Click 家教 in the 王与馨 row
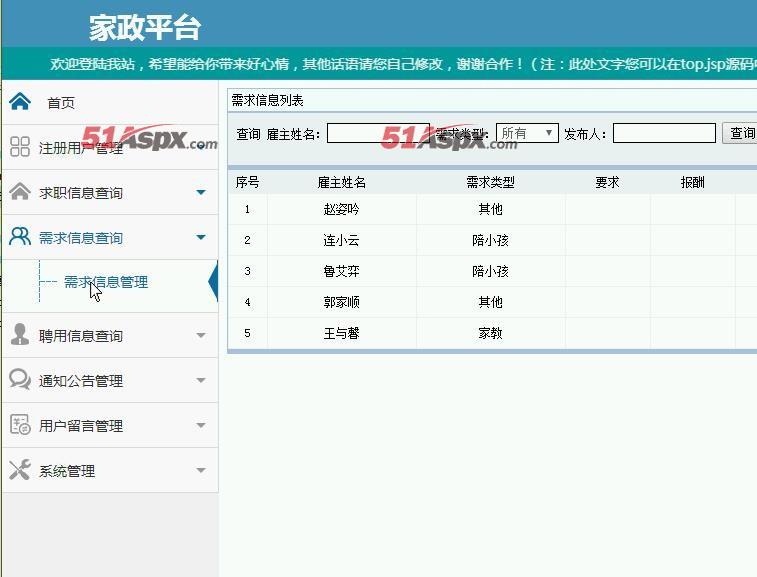 tap(490, 333)
